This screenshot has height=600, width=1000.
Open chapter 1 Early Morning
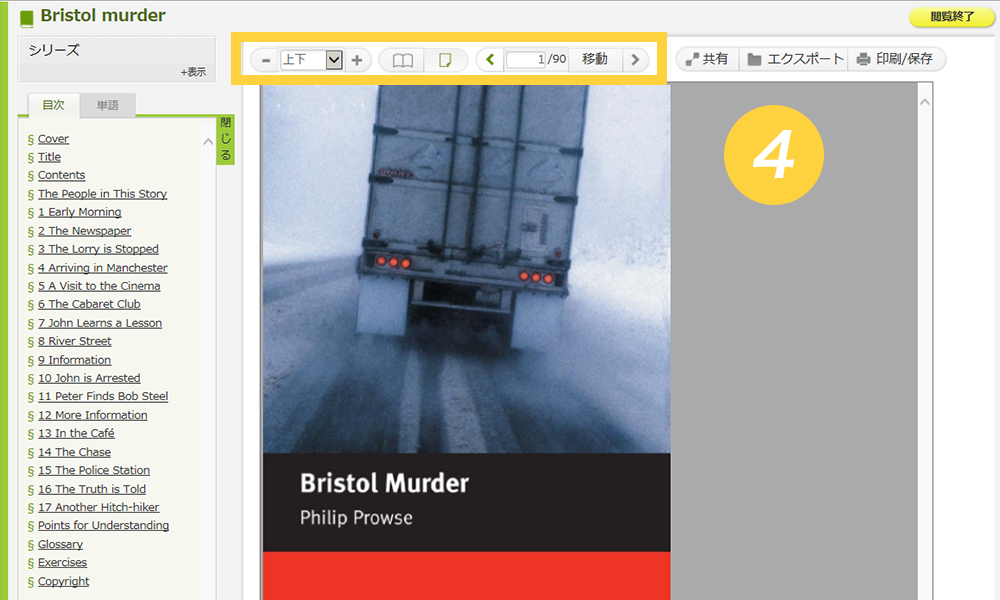pos(80,212)
